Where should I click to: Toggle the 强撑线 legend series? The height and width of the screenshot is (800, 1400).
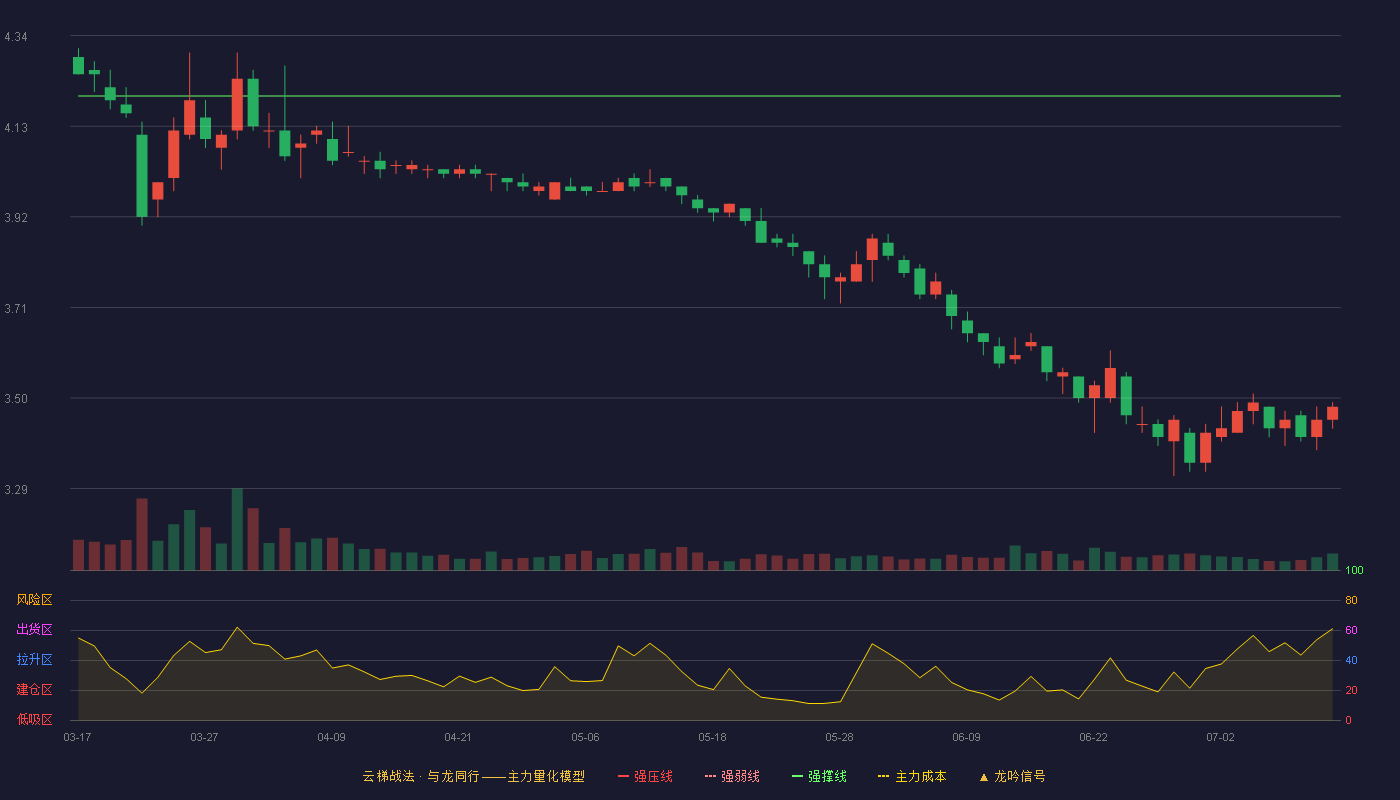819,776
